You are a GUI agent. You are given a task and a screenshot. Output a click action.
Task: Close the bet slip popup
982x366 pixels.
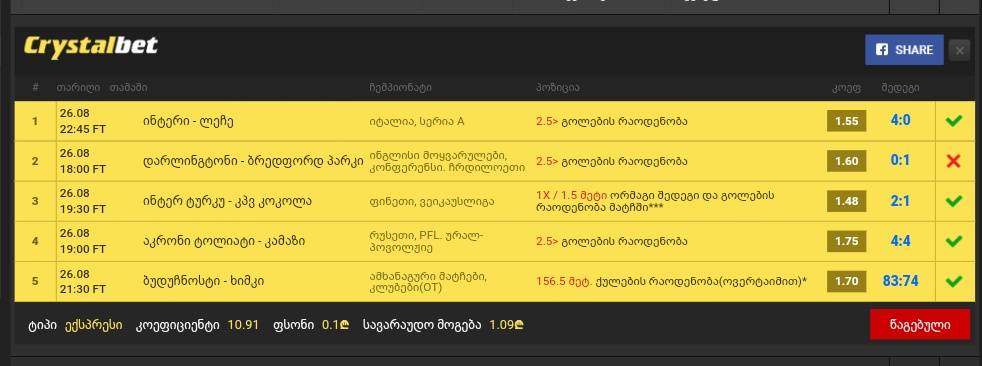pyautogui.click(x=959, y=50)
